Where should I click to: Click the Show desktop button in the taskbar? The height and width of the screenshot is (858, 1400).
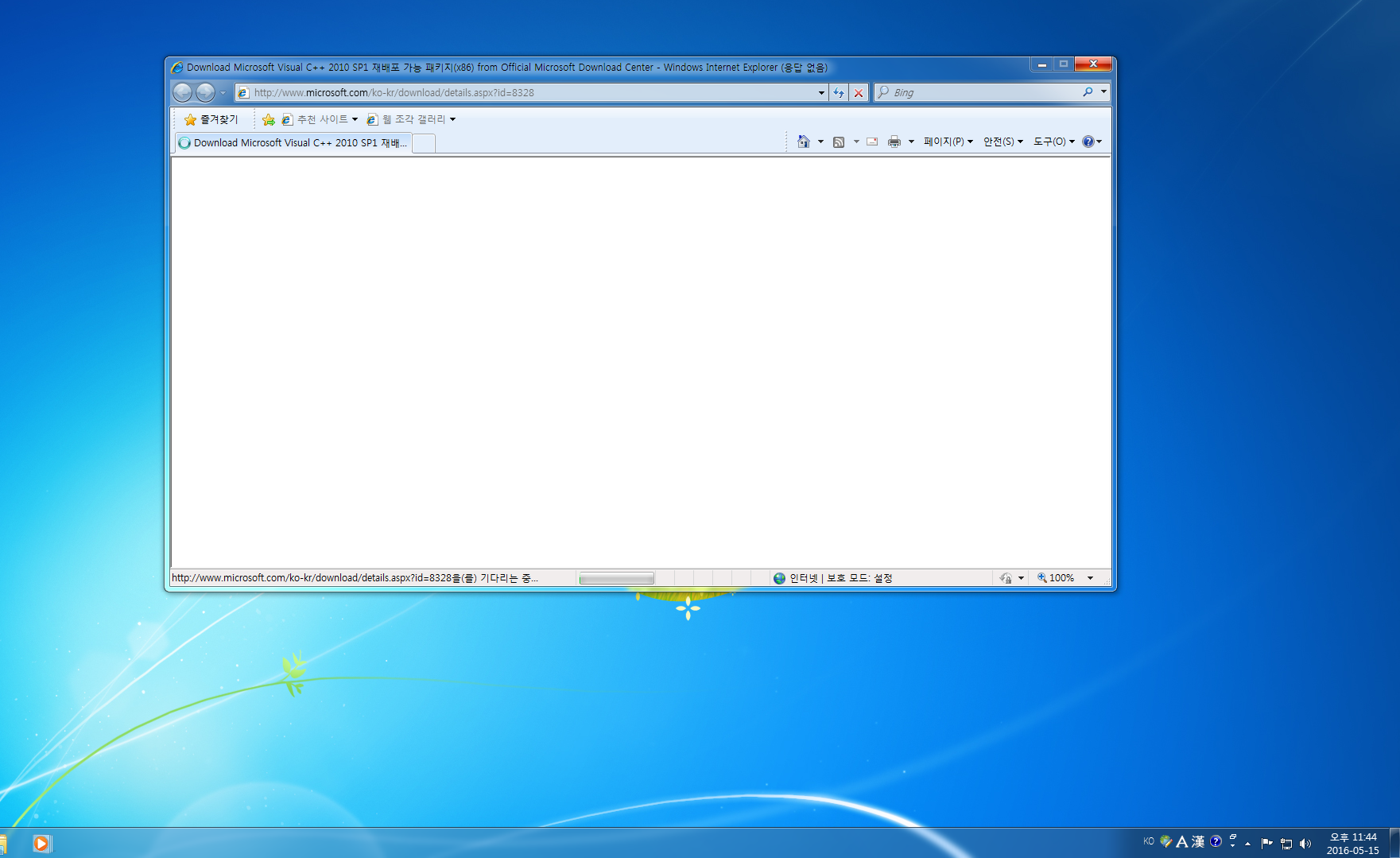1394,843
